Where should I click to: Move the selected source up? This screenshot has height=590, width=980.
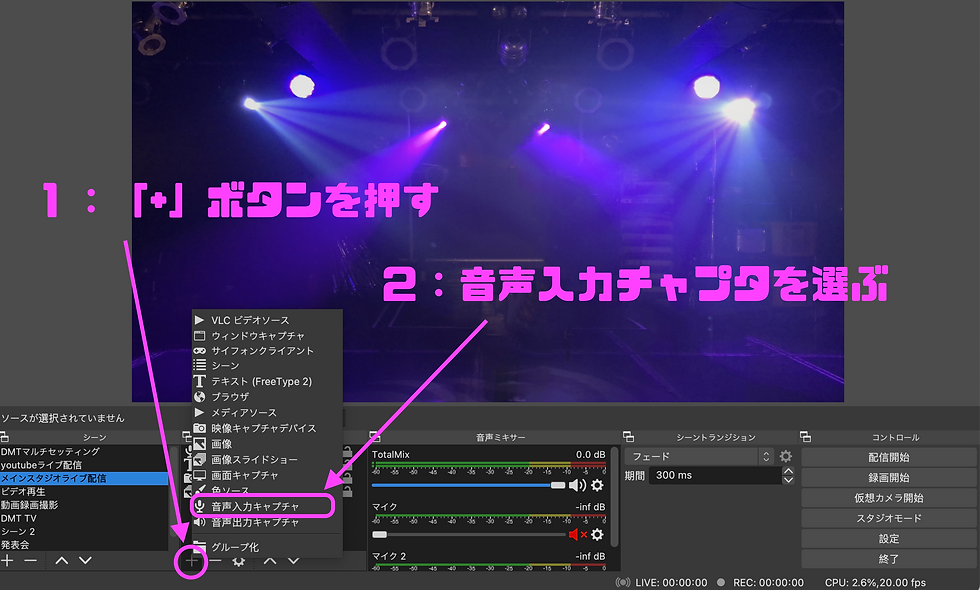click(x=270, y=561)
